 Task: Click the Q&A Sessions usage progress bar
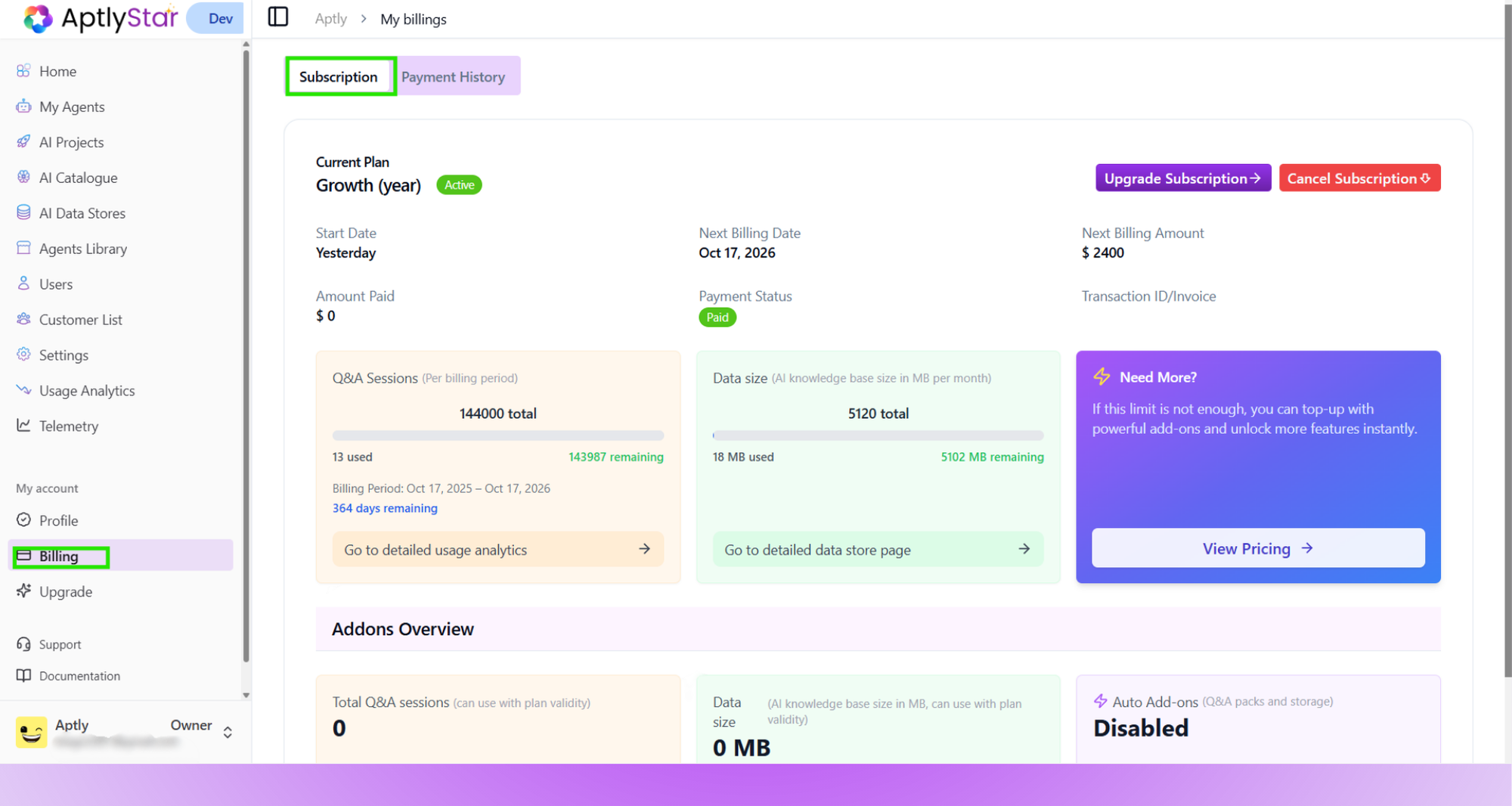point(497,436)
